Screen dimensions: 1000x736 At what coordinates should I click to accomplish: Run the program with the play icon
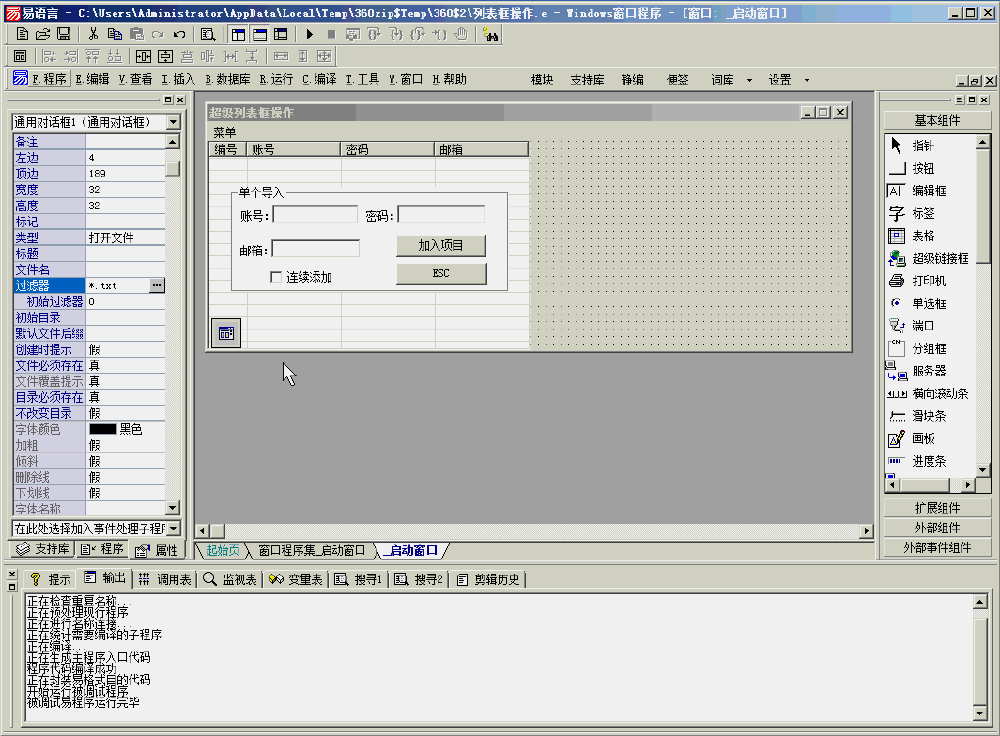coord(310,34)
